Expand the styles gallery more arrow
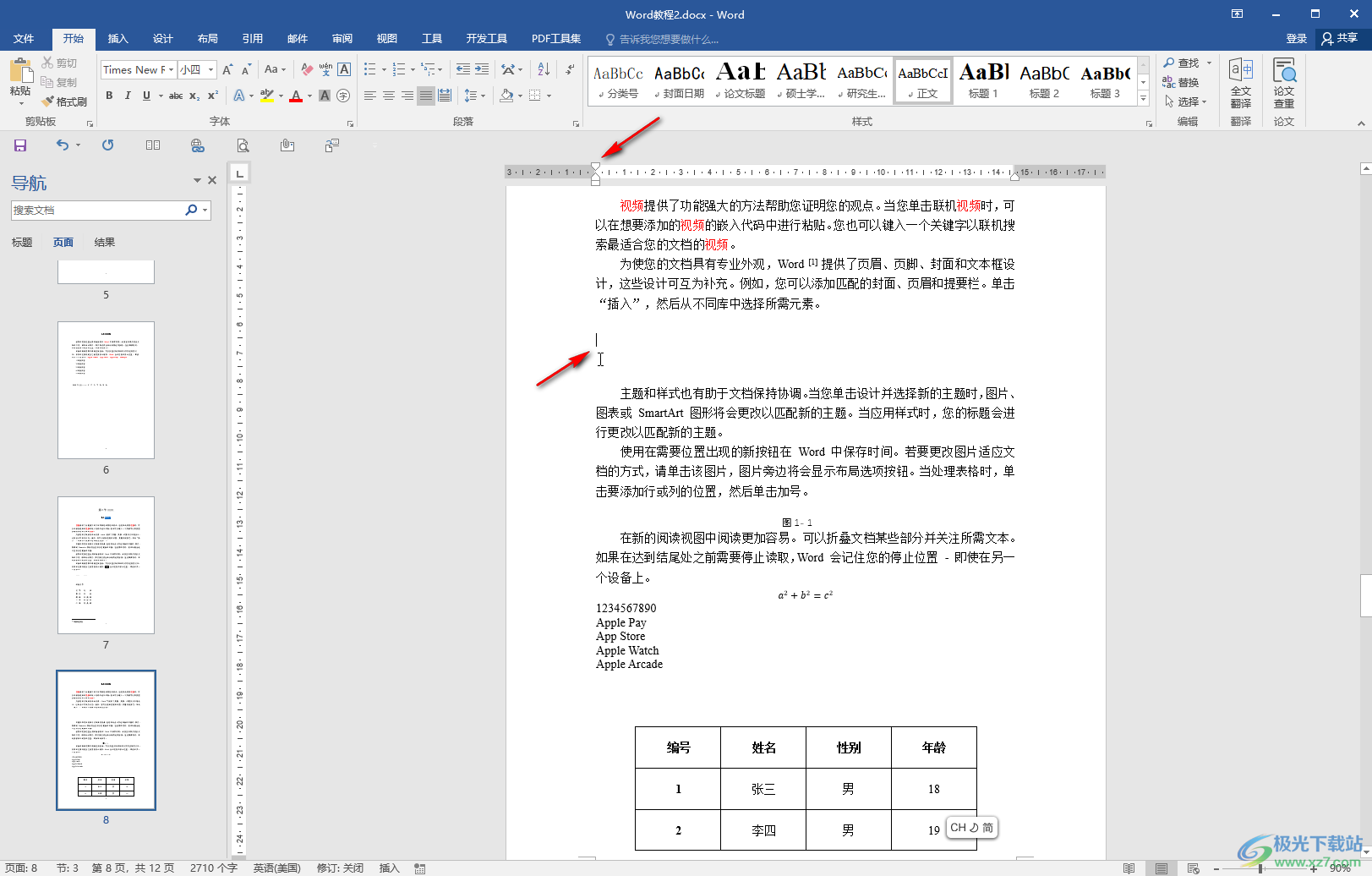The width and height of the screenshot is (1372, 876). (x=1143, y=99)
